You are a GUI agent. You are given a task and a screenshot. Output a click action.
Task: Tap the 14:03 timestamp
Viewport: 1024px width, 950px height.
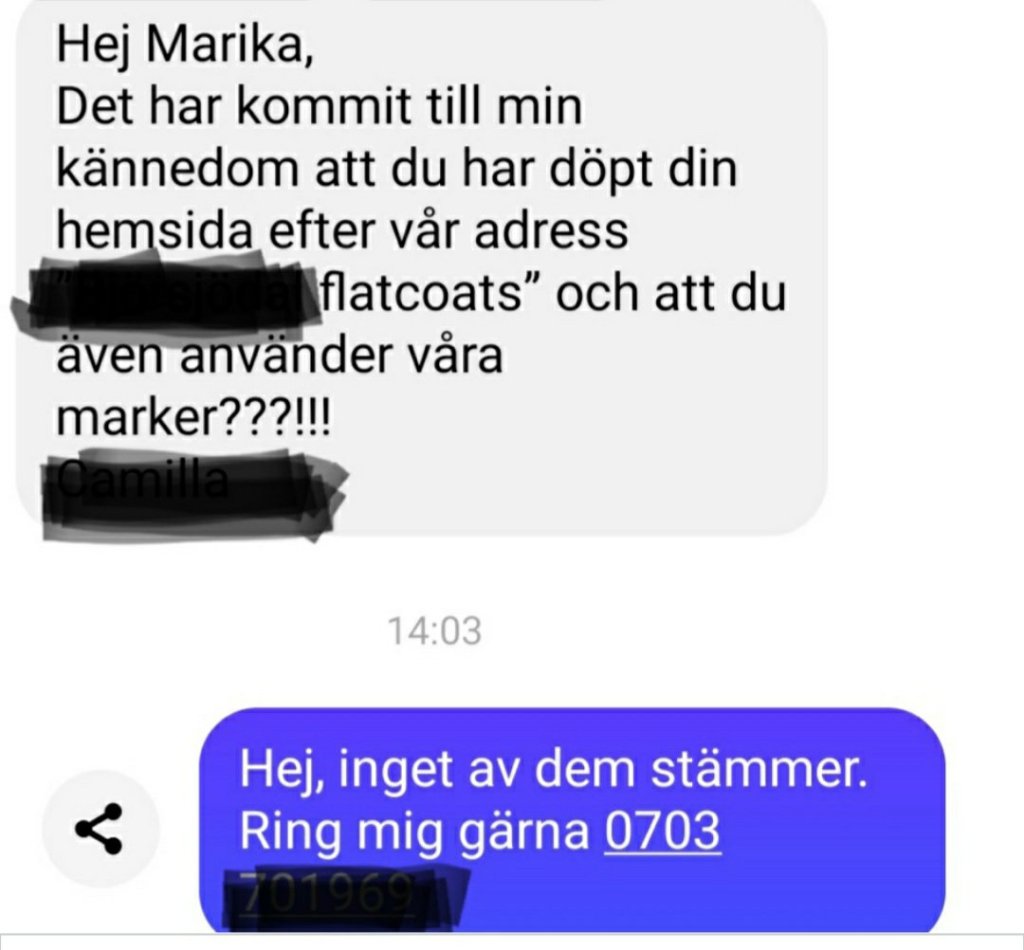coord(435,631)
